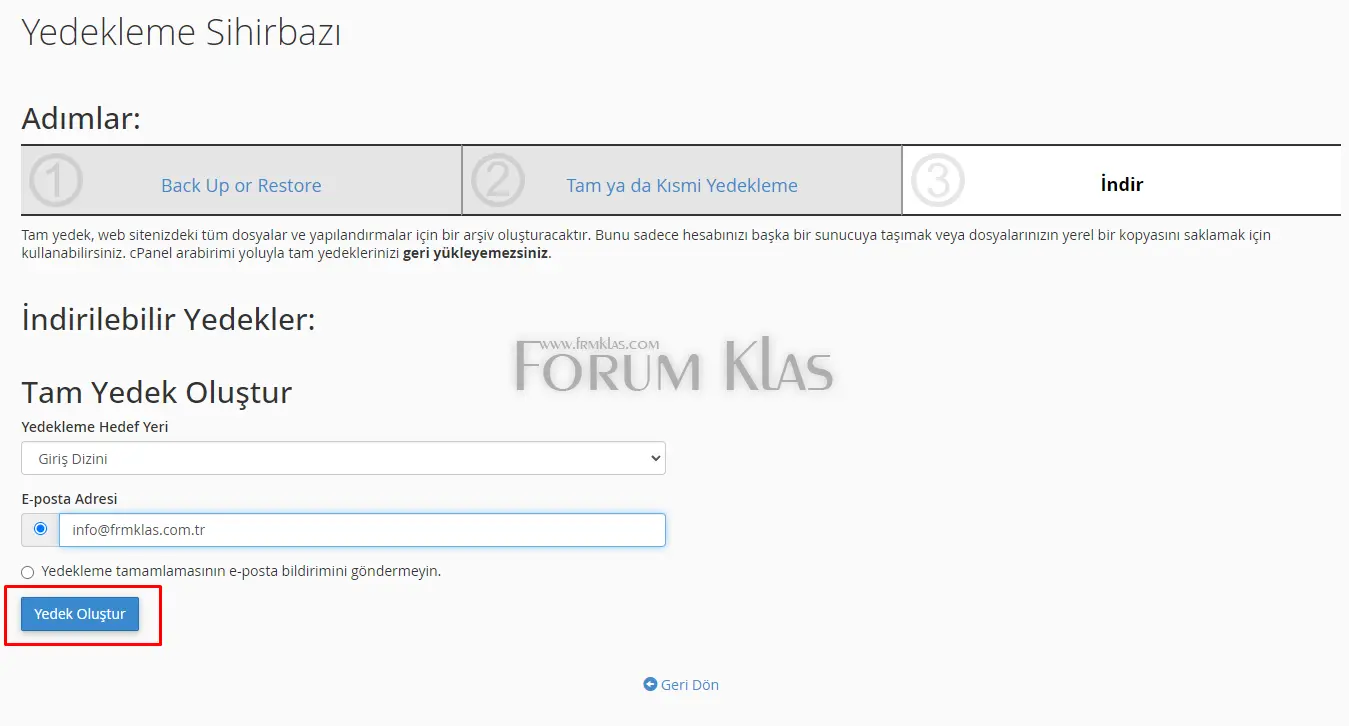Open the 'Geri Dön' link

pos(688,684)
